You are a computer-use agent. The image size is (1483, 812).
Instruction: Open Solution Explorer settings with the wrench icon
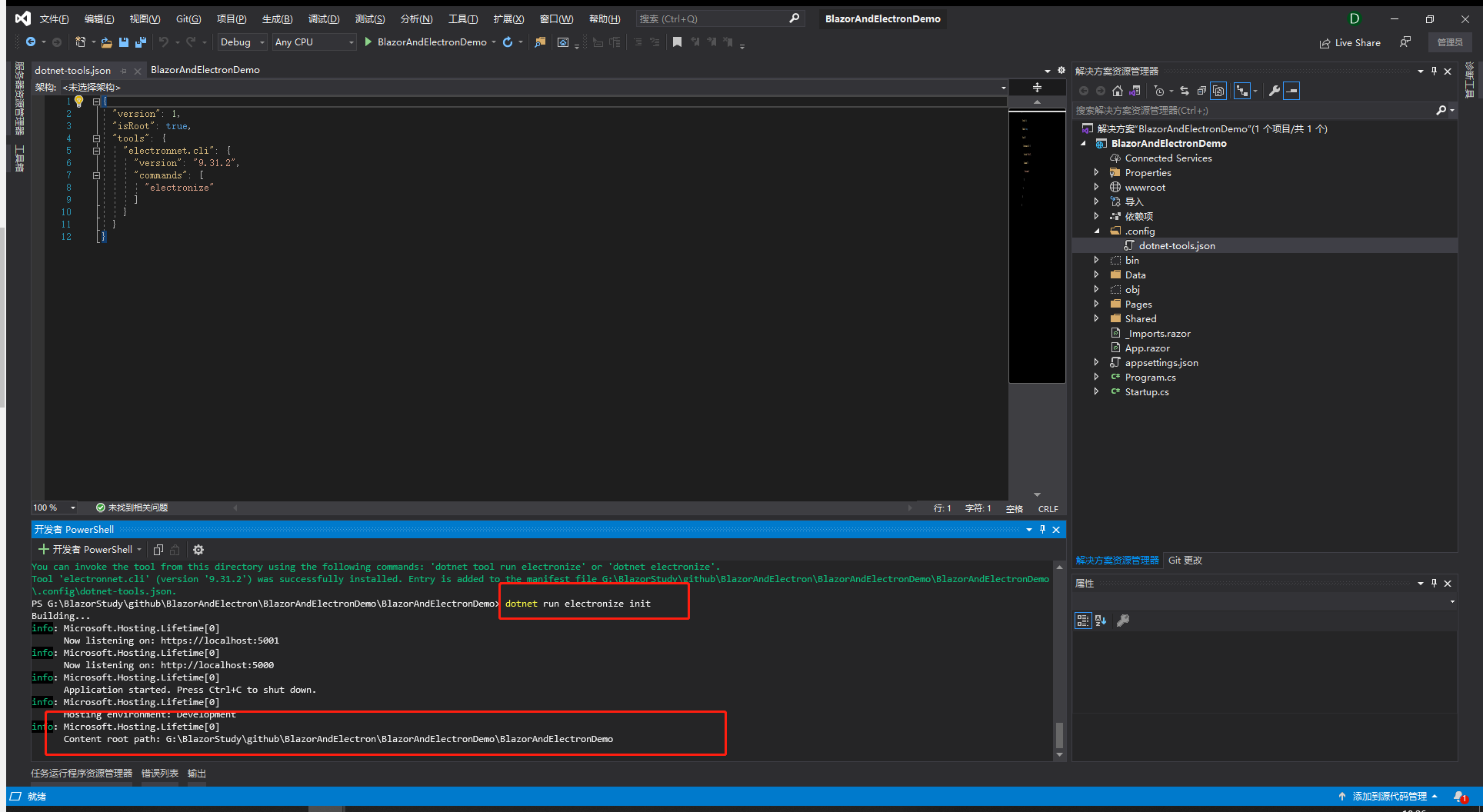(x=1274, y=91)
